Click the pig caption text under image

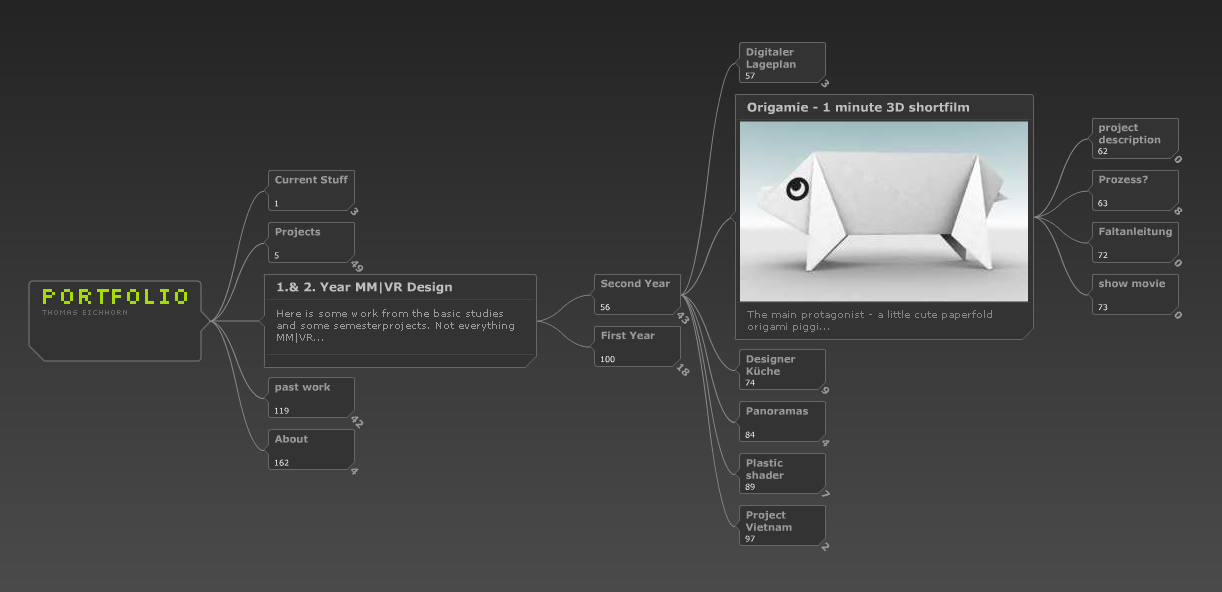coord(870,320)
